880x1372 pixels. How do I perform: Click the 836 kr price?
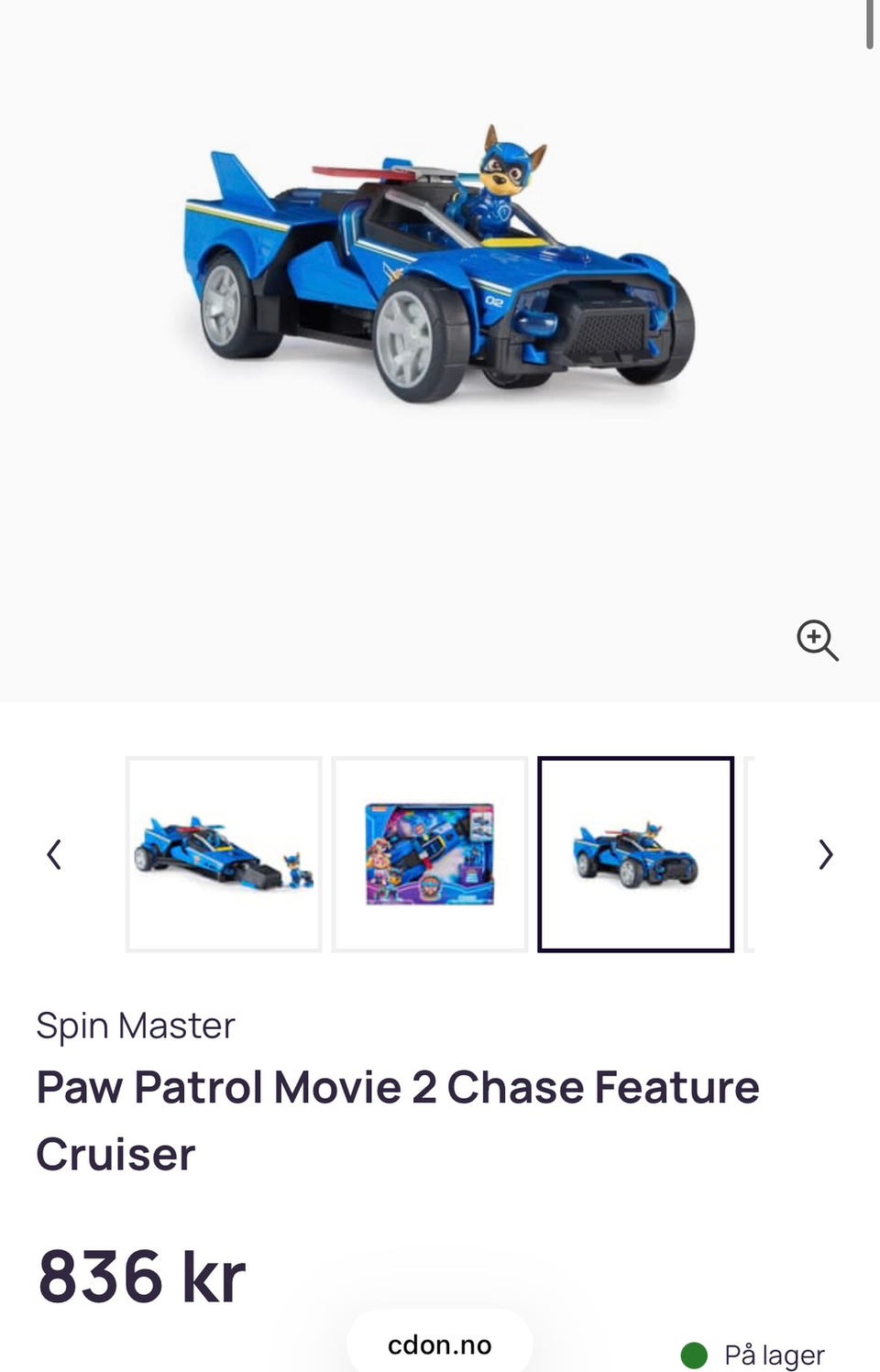pos(142,1277)
